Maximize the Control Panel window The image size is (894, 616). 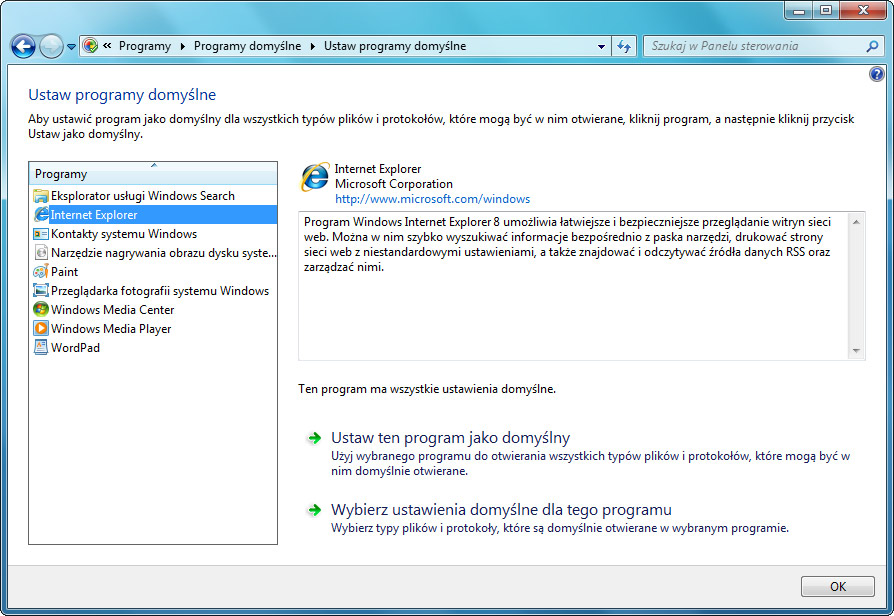[x=826, y=10]
